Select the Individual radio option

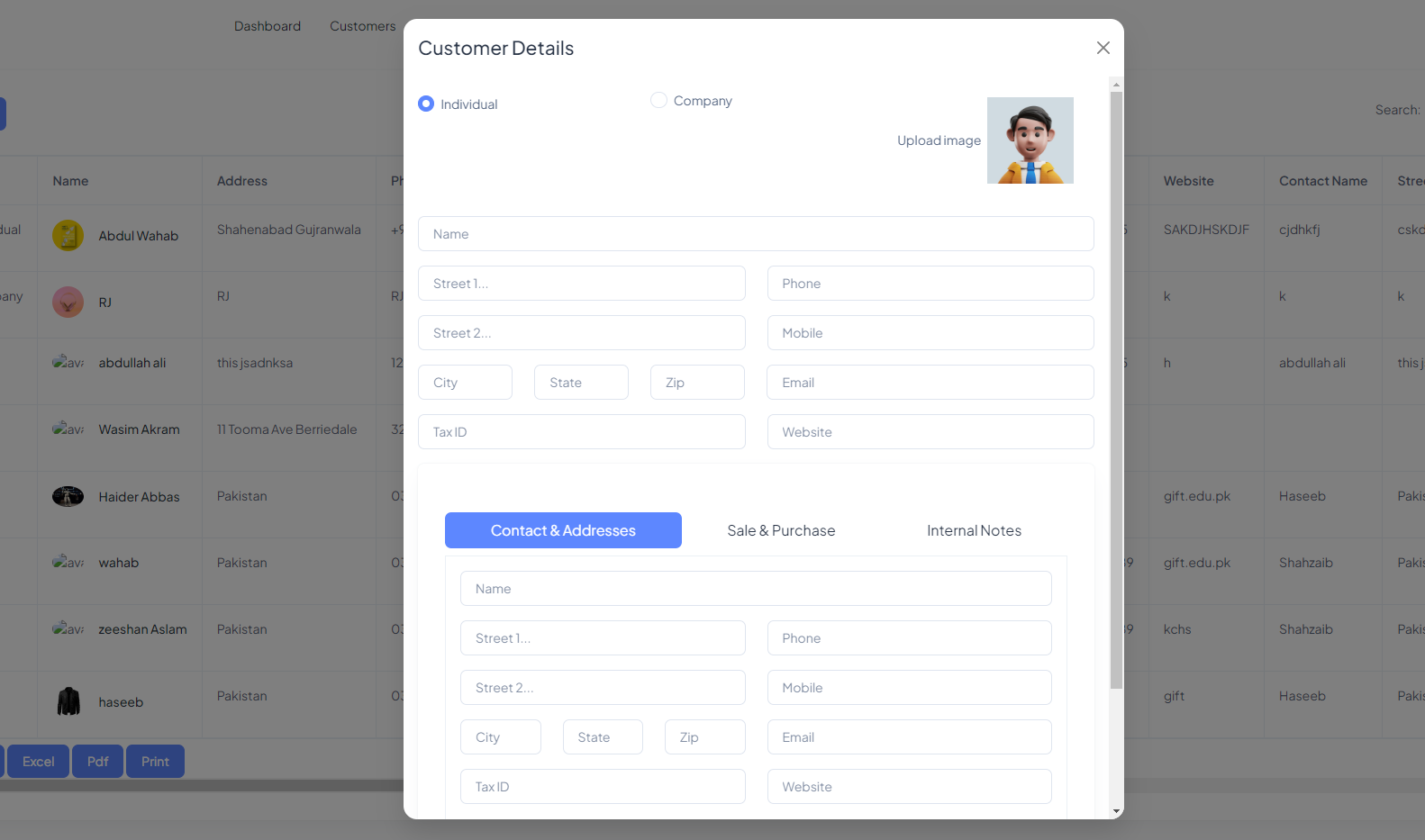point(426,104)
